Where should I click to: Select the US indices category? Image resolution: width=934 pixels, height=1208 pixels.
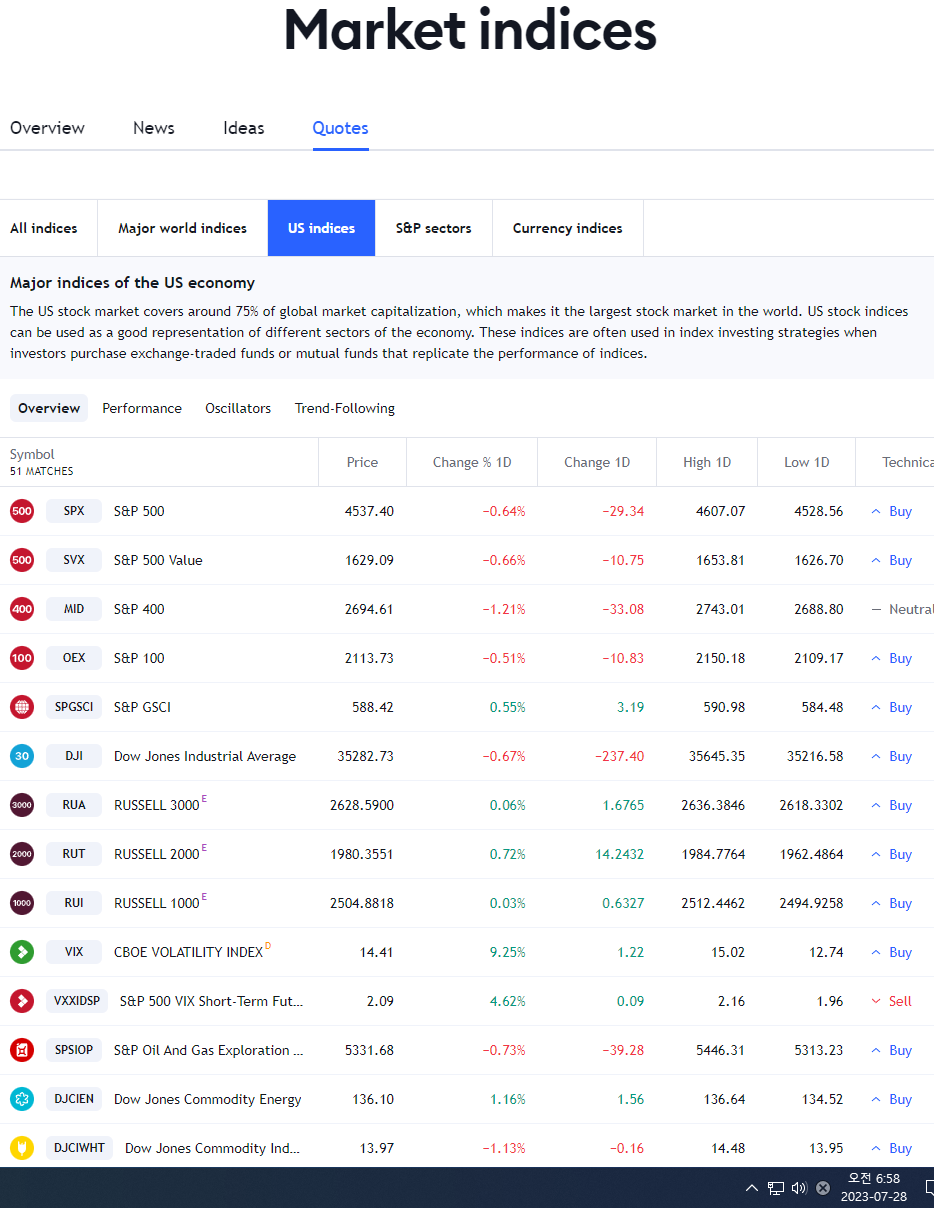tap(321, 228)
